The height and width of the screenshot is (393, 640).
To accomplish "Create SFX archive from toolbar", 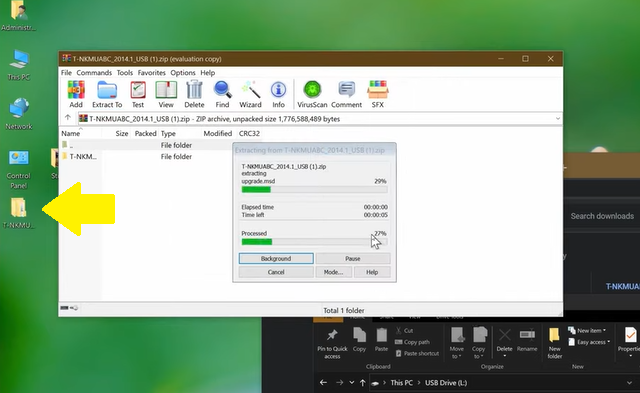I will click(378, 94).
